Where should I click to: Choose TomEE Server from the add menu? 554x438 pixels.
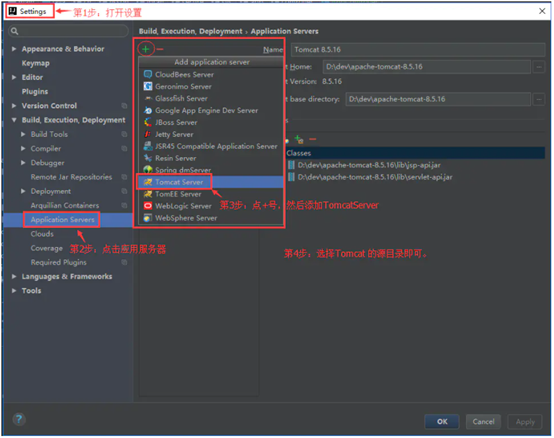point(211,194)
